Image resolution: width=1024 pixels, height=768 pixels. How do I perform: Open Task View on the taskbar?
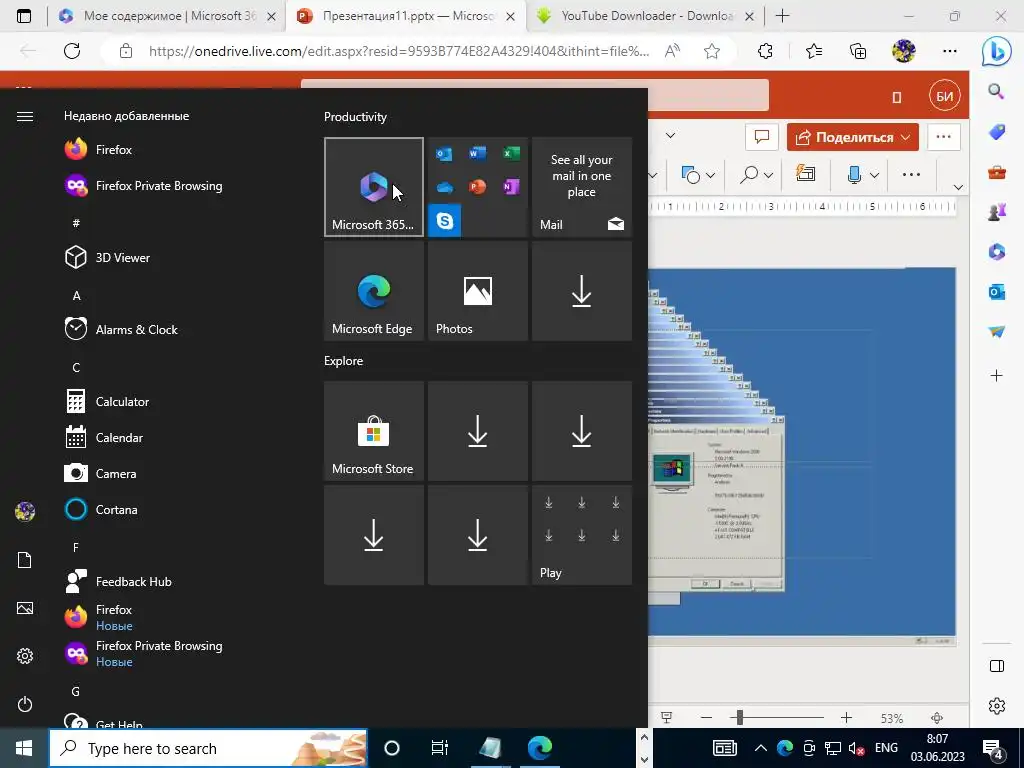tap(440, 748)
